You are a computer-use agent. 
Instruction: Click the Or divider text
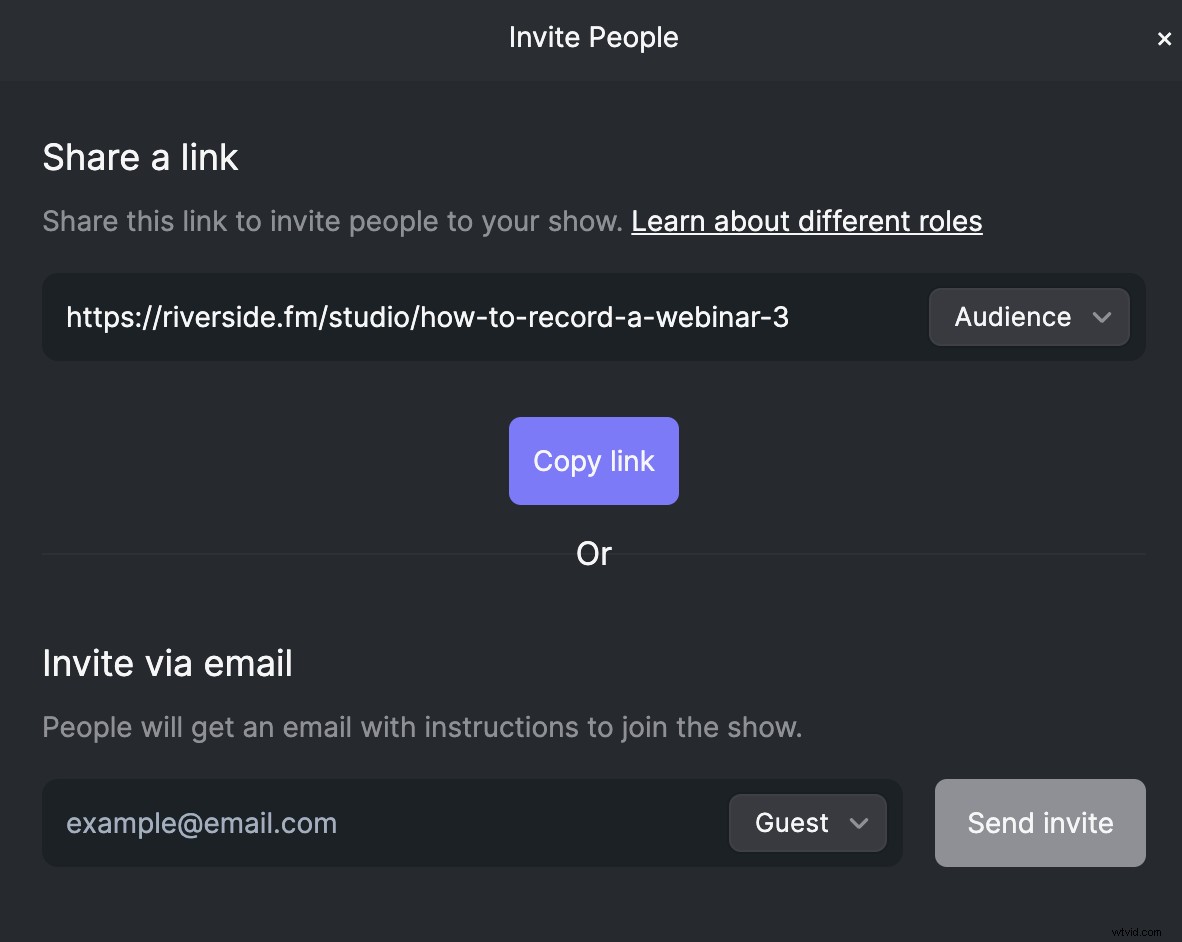point(593,553)
